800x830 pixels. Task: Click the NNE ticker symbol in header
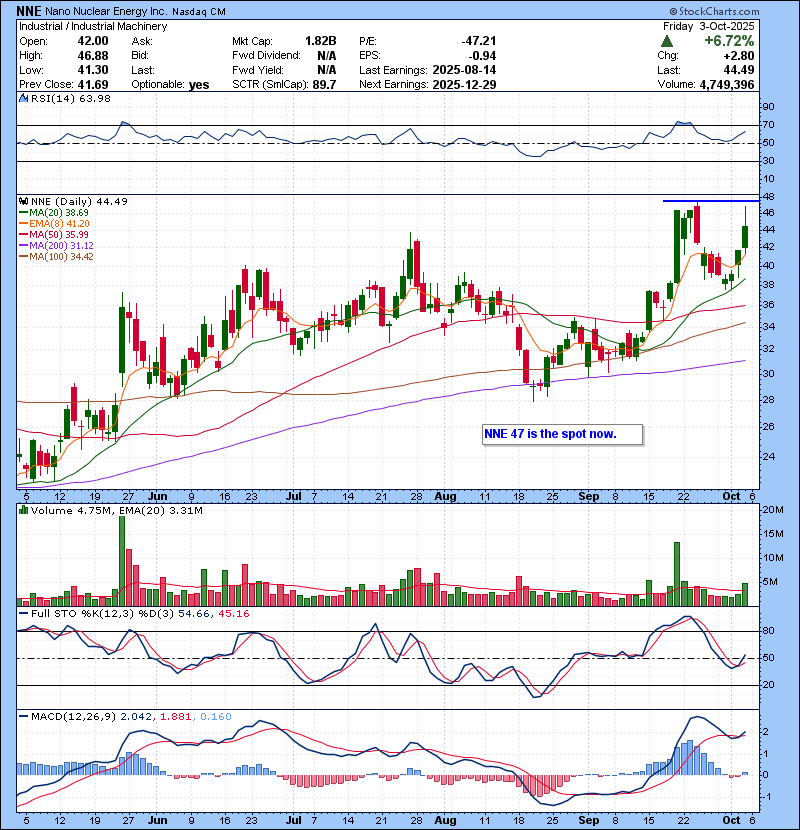pyautogui.click(x=29, y=11)
